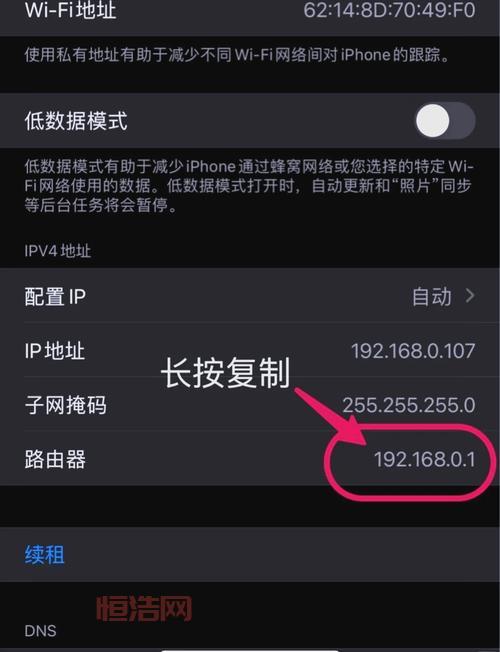The height and width of the screenshot is (652, 500).
Task: Tap the chevron beside 自动
Action: [x=470, y=296]
